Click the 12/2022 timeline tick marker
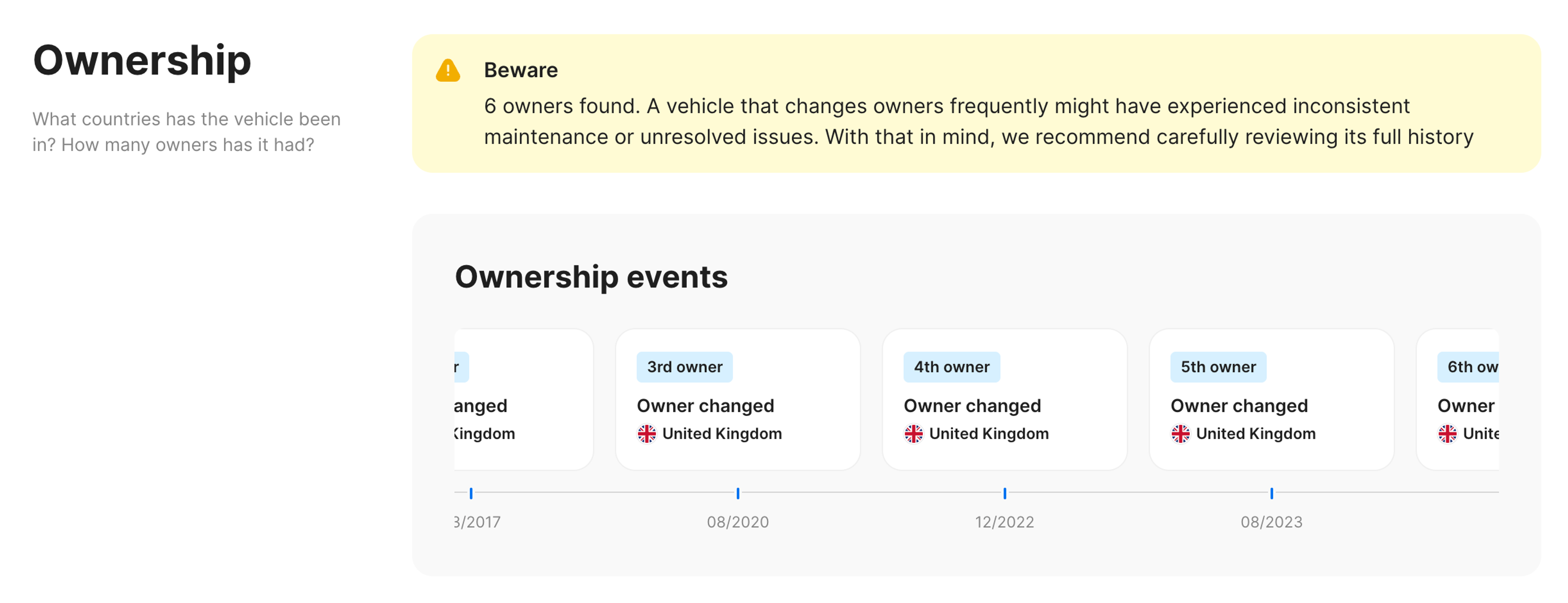The width and height of the screenshot is (1568, 603). pyautogui.click(x=1004, y=493)
